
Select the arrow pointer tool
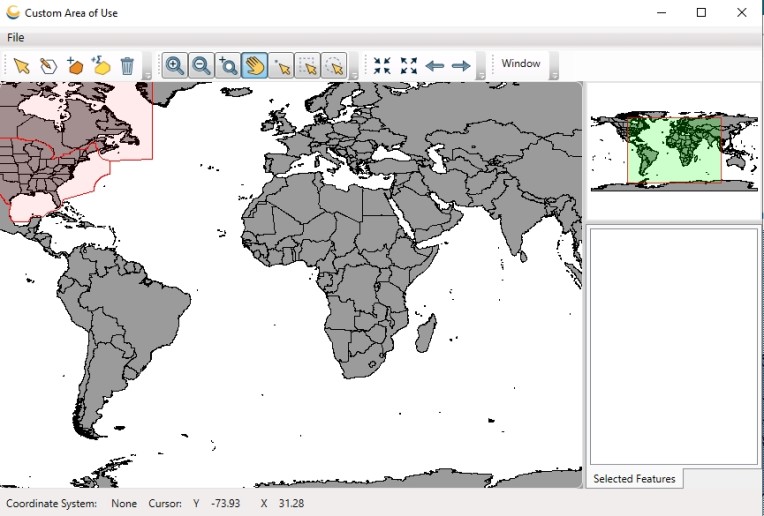pyautogui.click(x=22, y=66)
